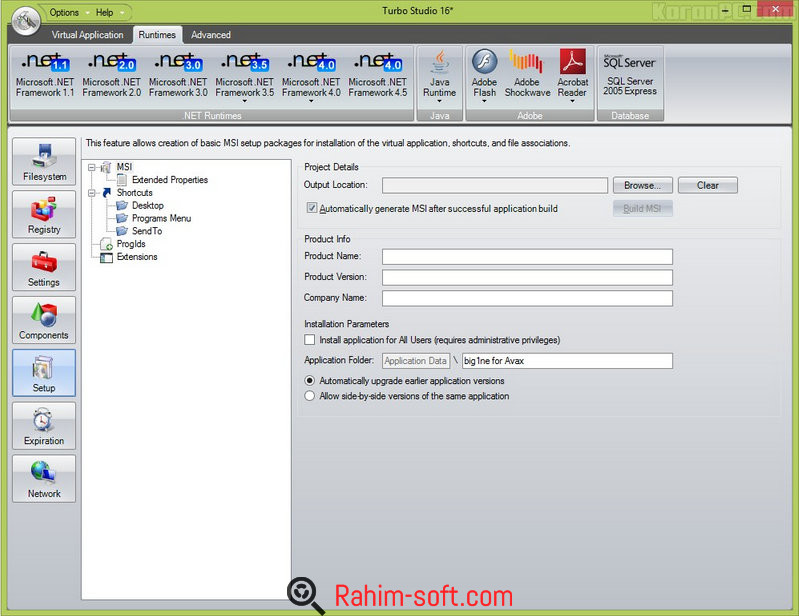This screenshot has width=799, height=616.
Task: Open the Setup panel
Action: [44, 373]
